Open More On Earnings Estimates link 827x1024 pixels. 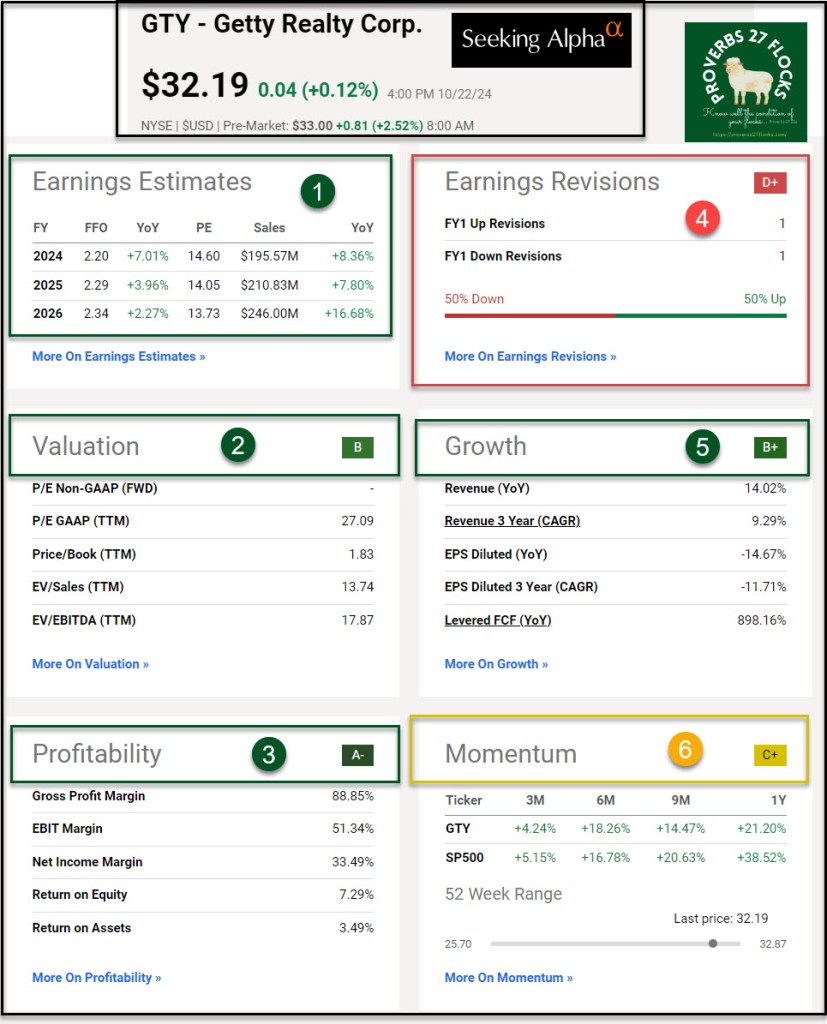(118, 356)
